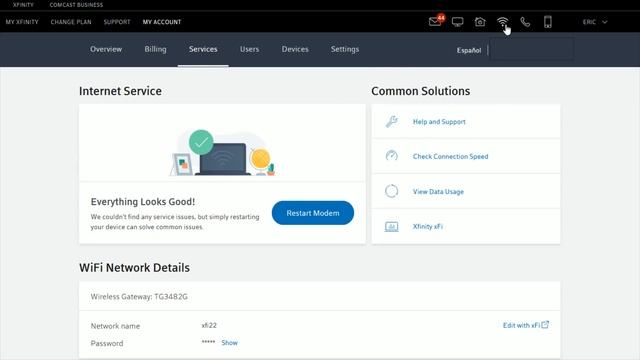Screen dimensions: 640x360
Task: Click the external link icon next to Edit with xFi
Action: point(545,325)
